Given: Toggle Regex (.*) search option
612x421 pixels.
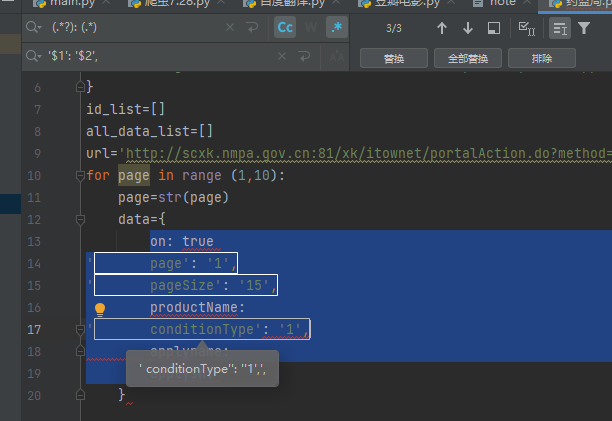Looking at the screenshot, I should point(337,27).
